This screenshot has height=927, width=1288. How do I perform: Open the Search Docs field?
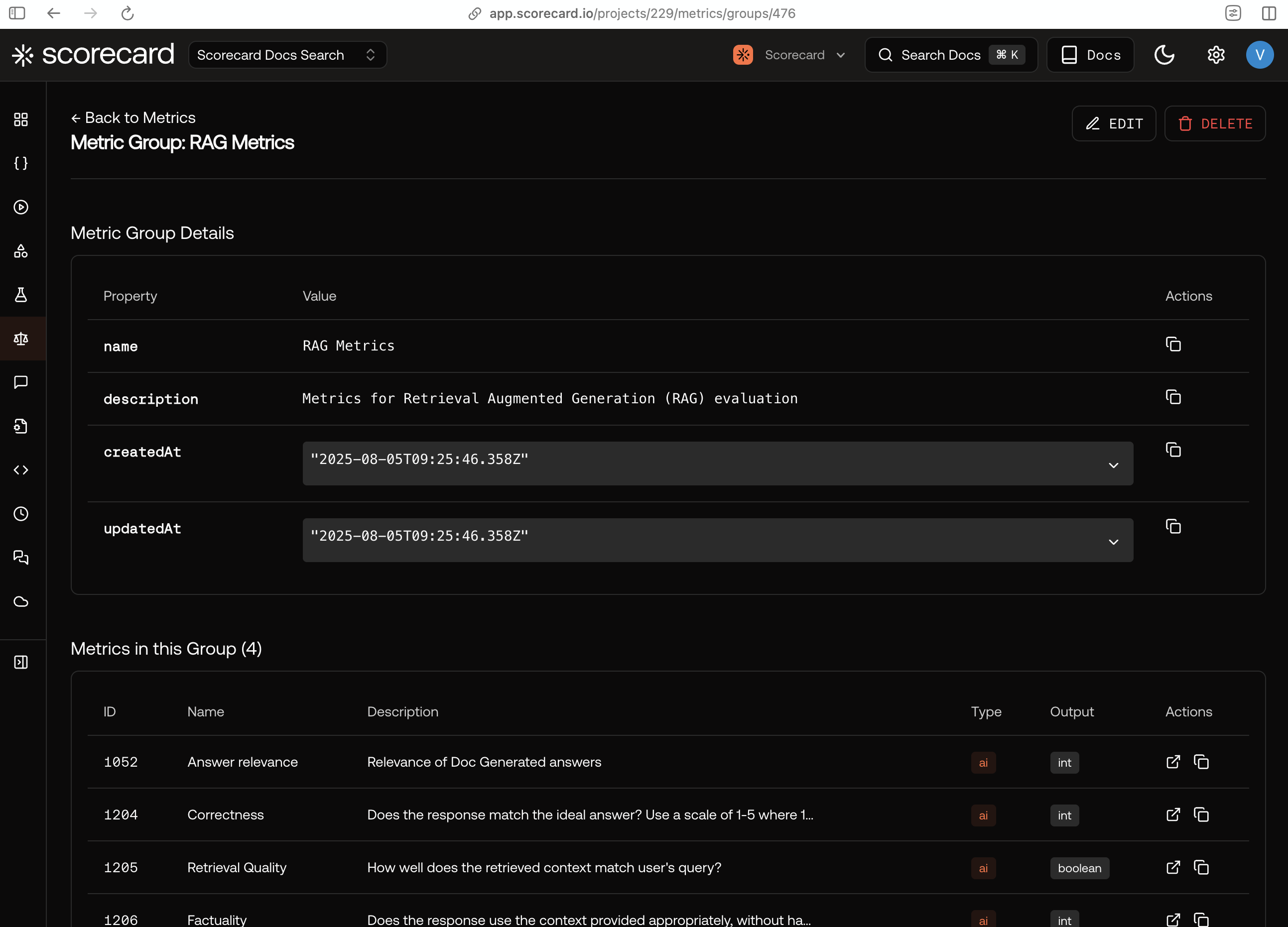[x=951, y=55]
